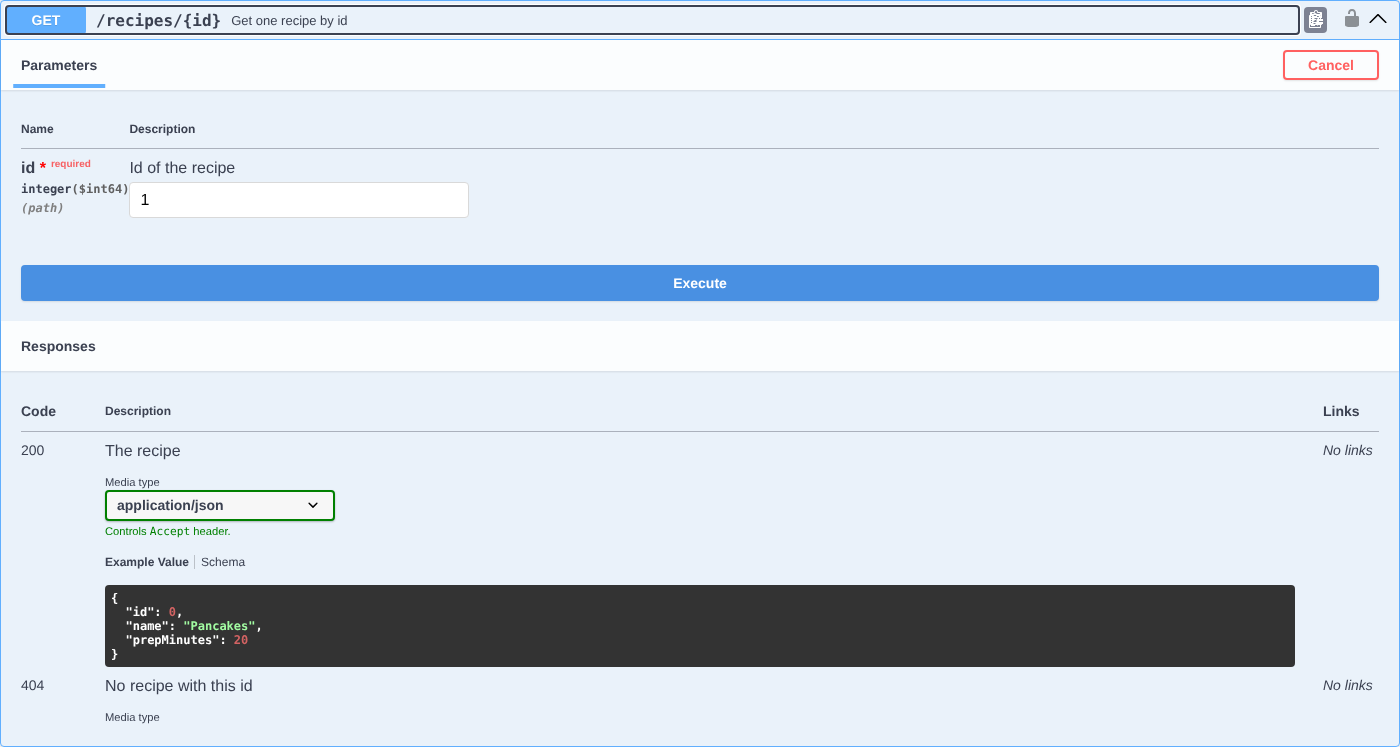Click the 200 response code
1400x747 pixels.
[33, 451]
